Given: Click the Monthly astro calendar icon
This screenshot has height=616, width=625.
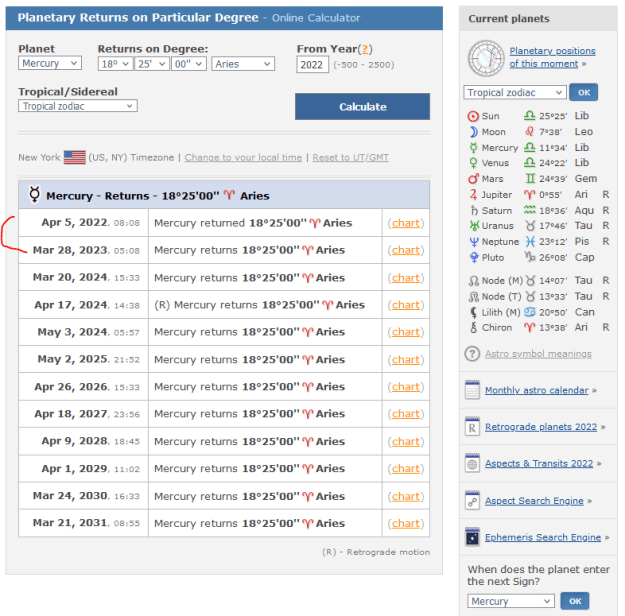Looking at the screenshot, I should (x=472, y=390).
